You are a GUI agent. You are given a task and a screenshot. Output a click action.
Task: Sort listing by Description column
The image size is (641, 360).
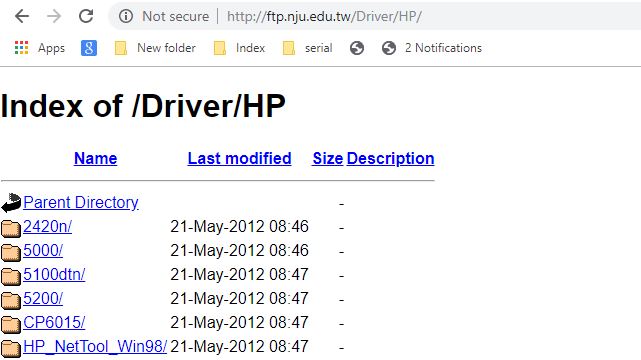point(390,159)
